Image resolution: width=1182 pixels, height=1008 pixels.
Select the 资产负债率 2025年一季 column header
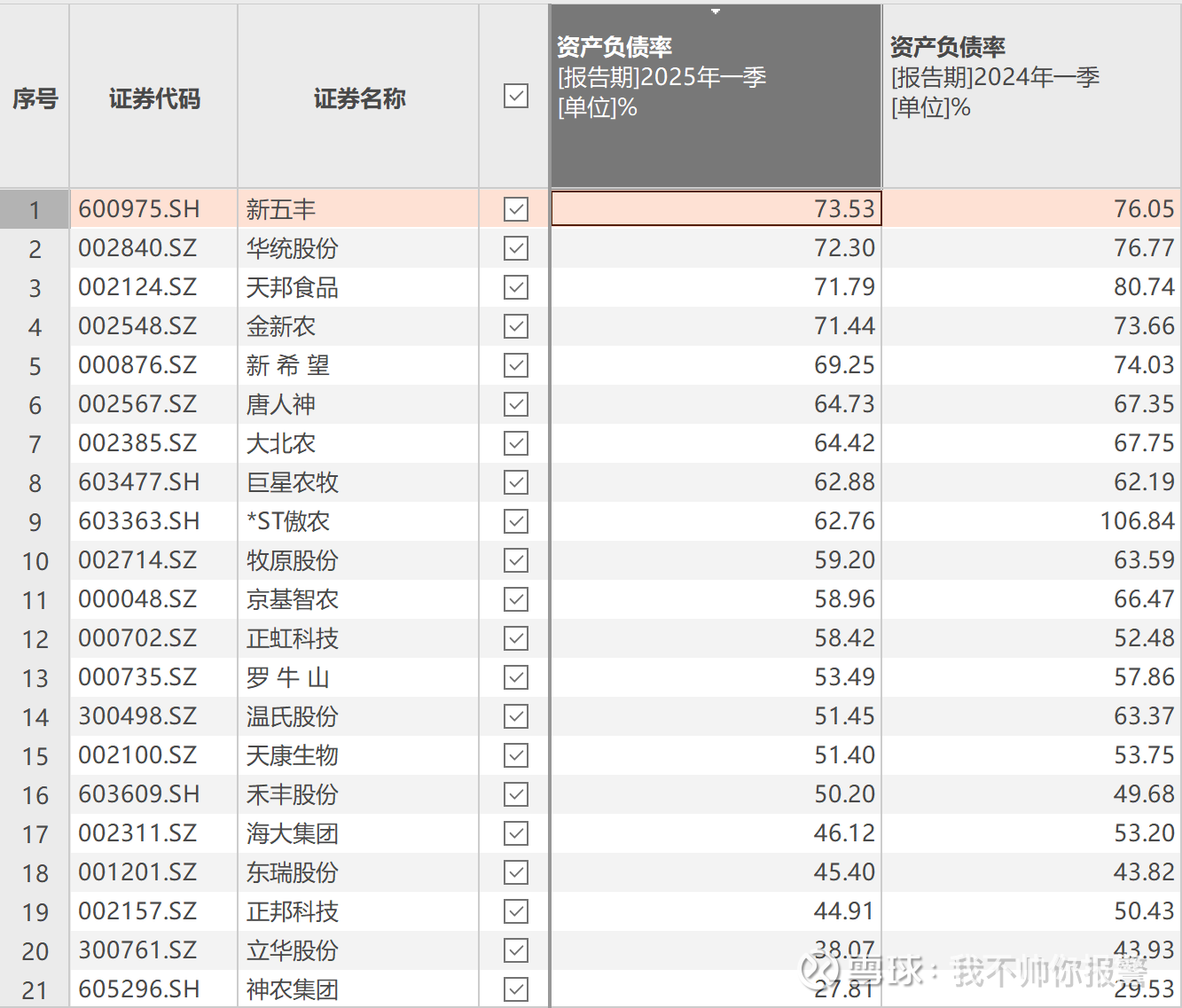tap(716, 96)
